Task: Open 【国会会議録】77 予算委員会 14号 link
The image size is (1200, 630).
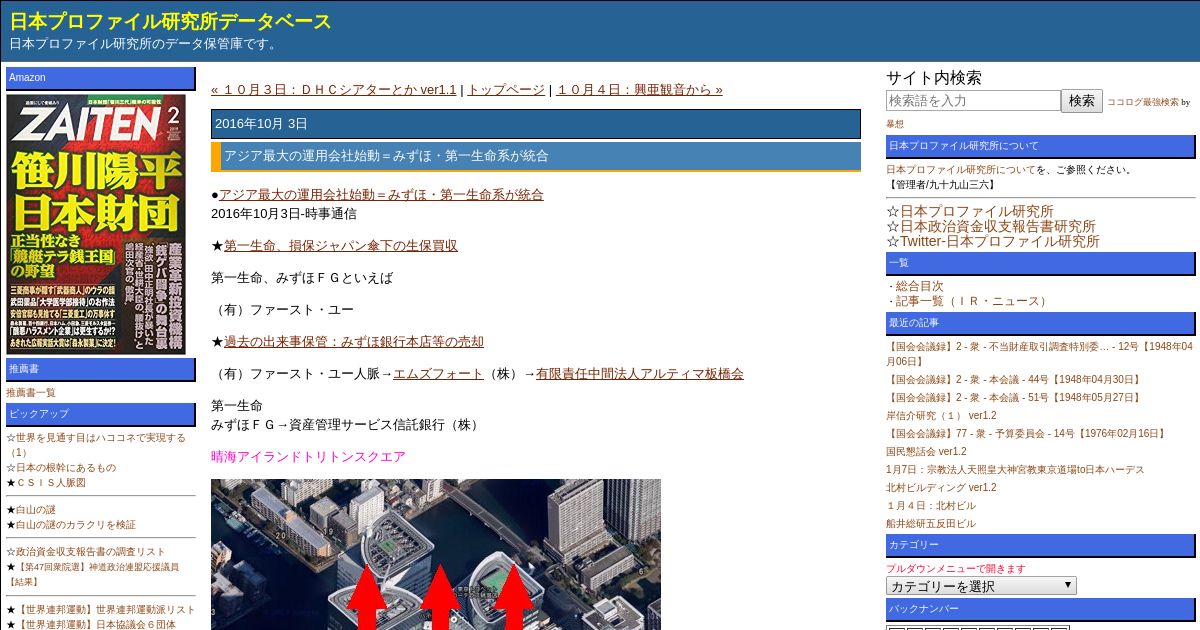Action: (1027, 434)
